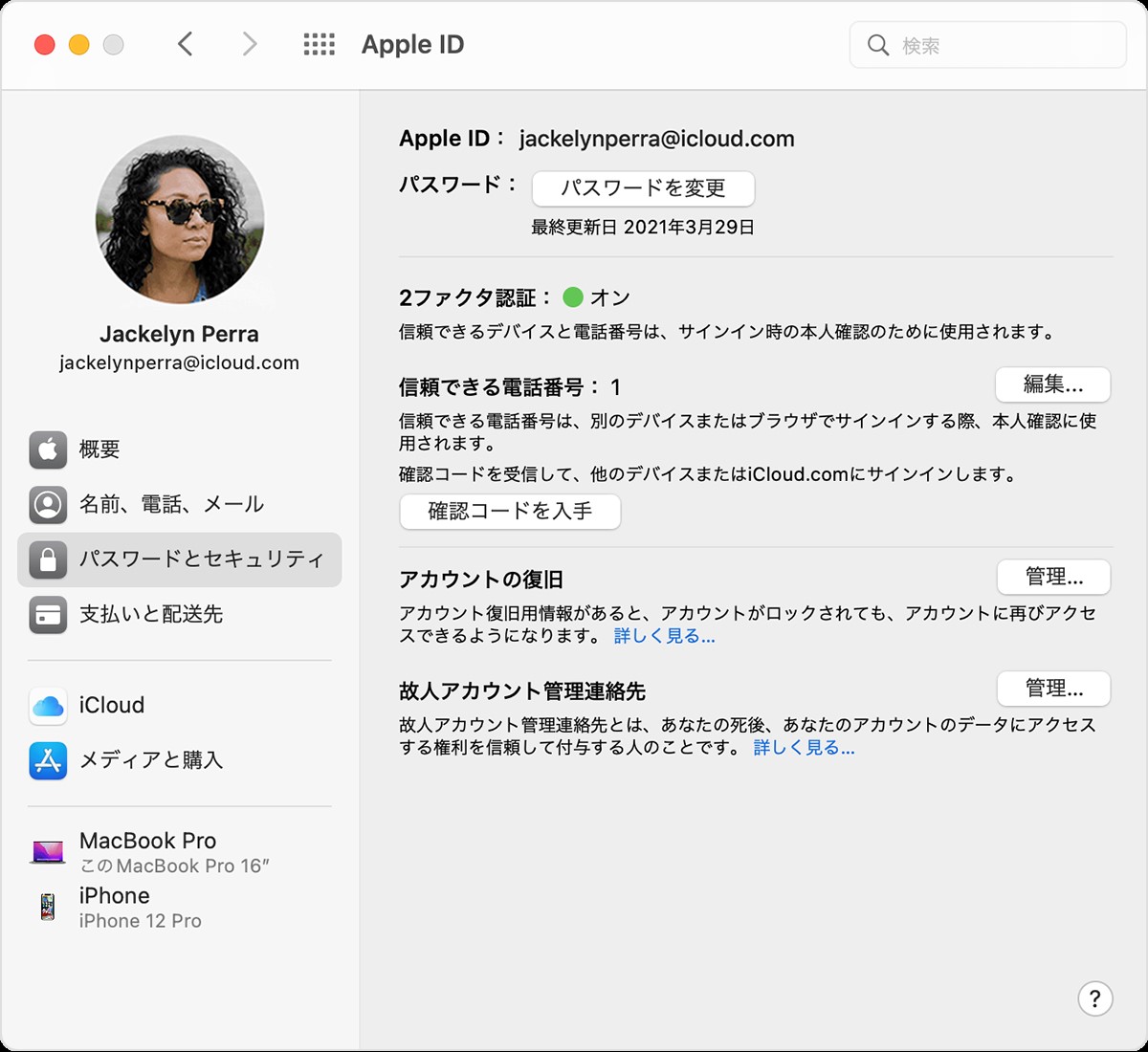Viewport: 1148px width, 1052px height.
Task: Open the help question mark button
Action: point(1094,999)
